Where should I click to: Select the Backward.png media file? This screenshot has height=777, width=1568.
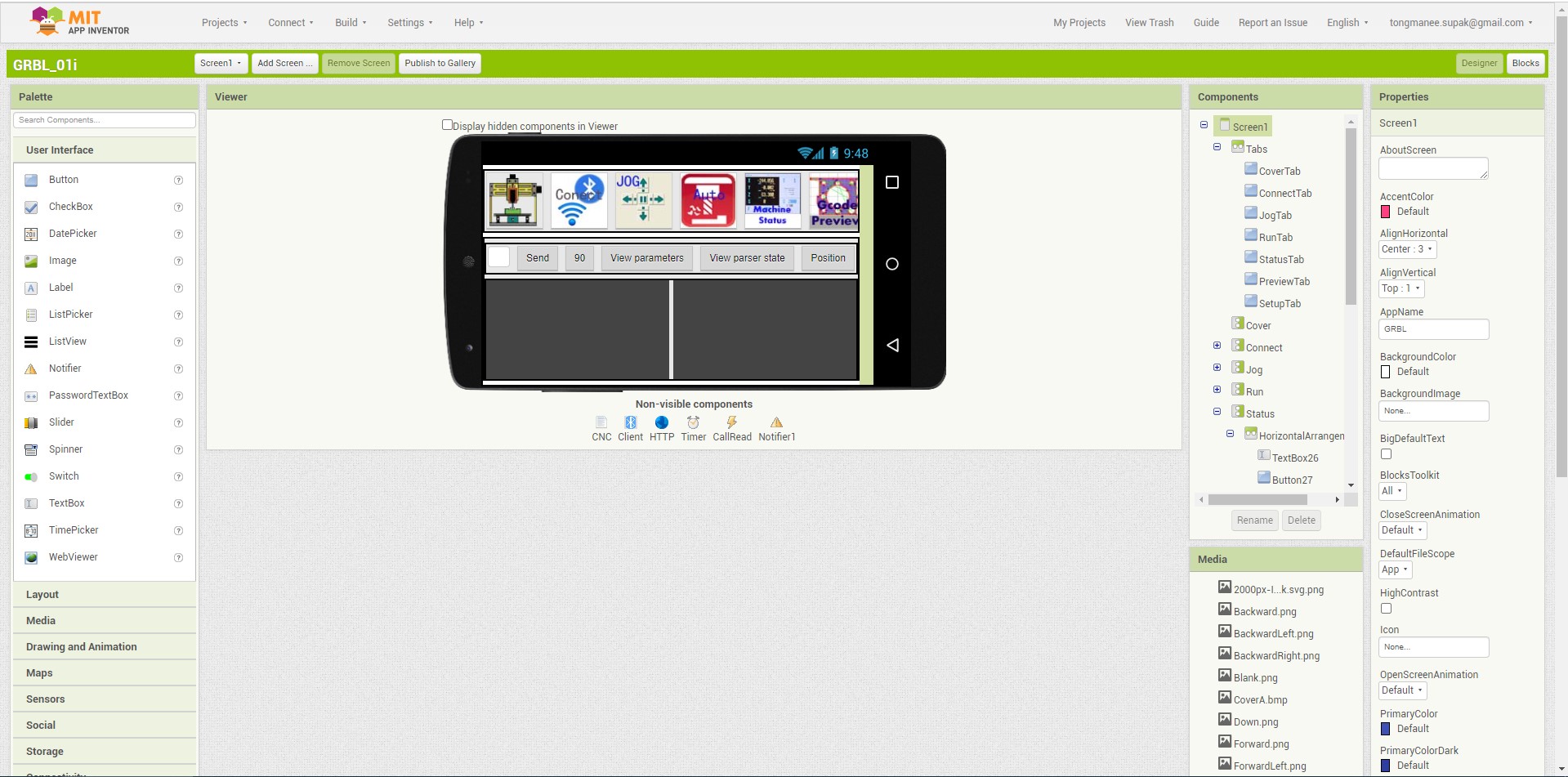[1265, 612]
